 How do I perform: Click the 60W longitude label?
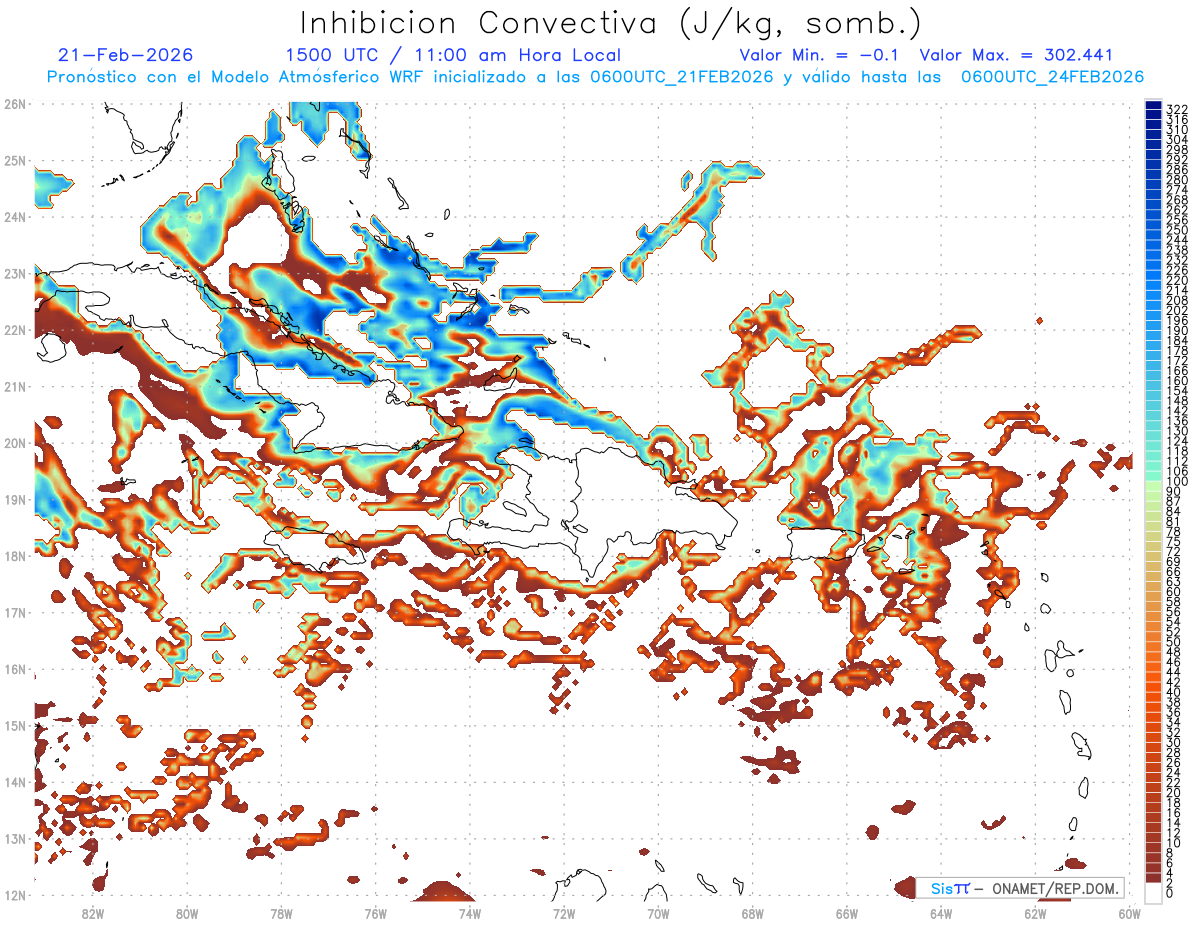coord(1130,912)
